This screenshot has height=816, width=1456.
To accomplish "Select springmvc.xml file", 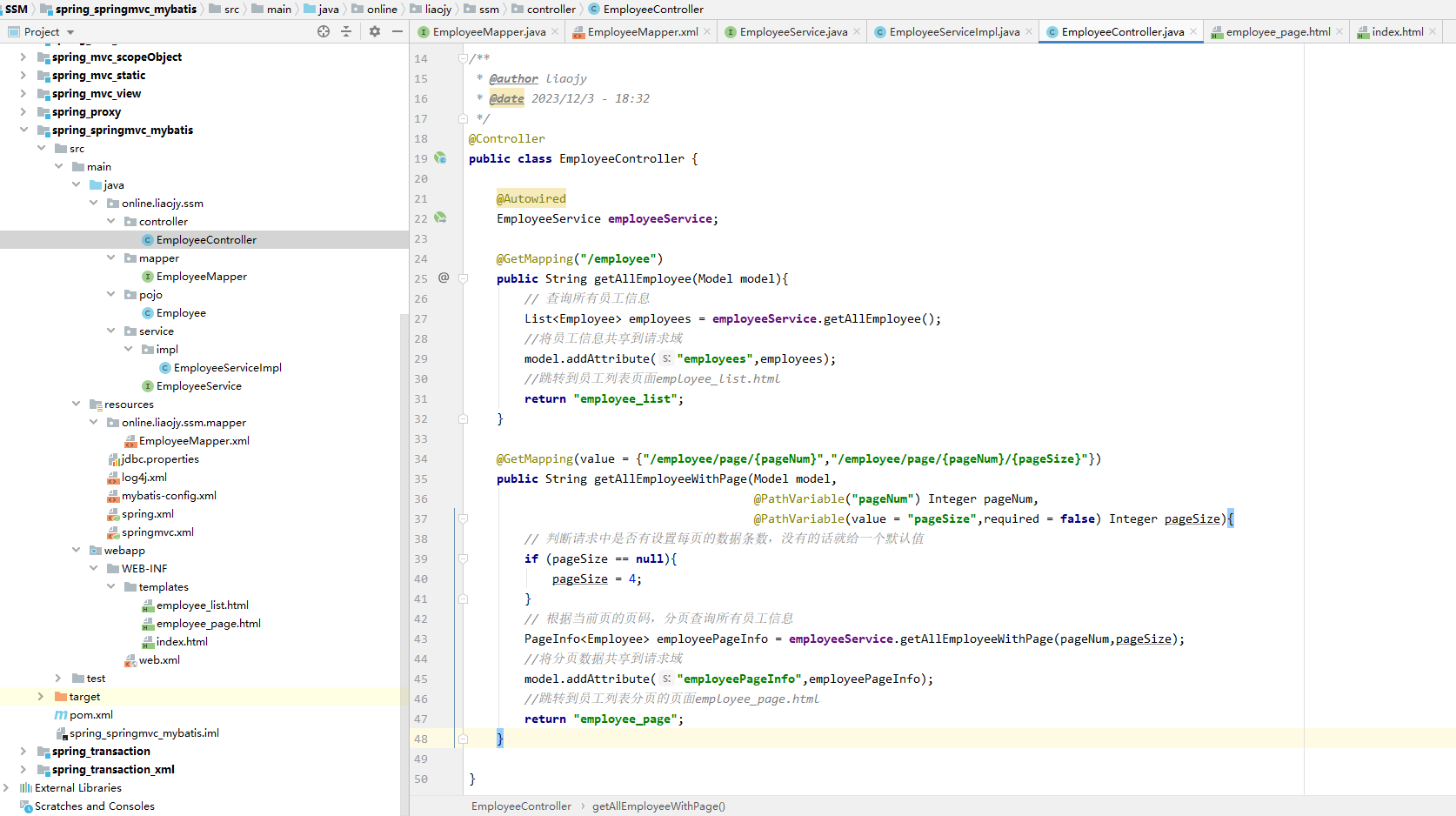I will (157, 532).
